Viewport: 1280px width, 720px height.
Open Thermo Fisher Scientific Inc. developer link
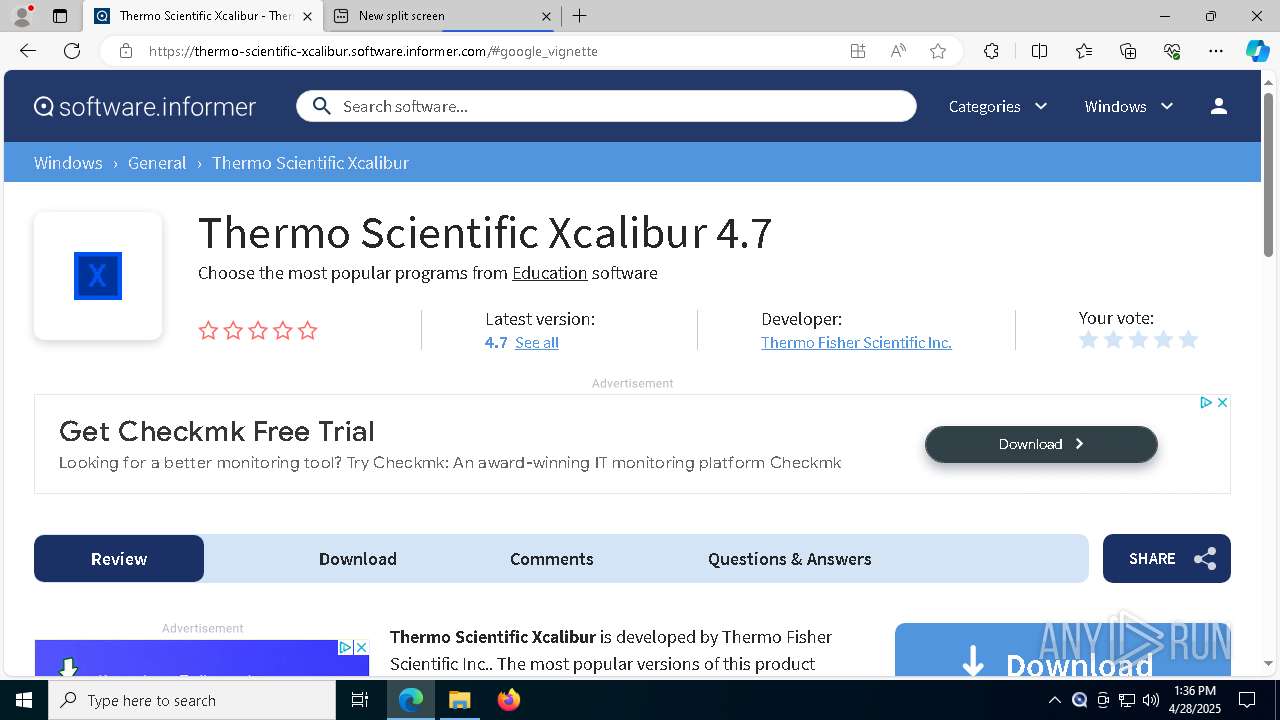coord(856,343)
